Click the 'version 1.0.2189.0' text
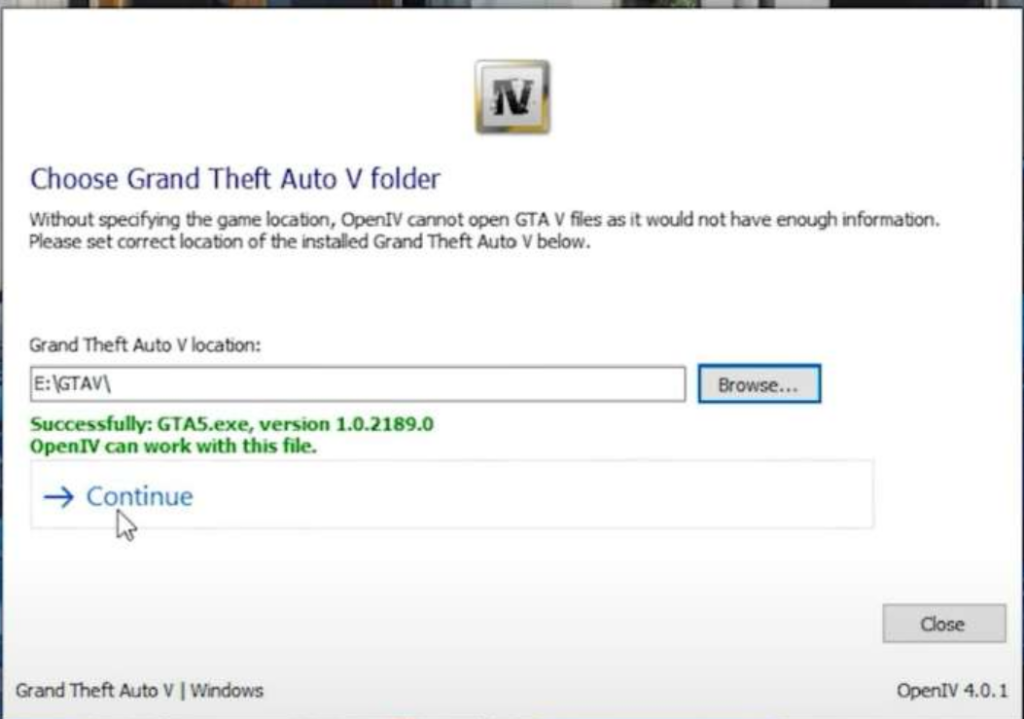1024x719 pixels. 372,424
